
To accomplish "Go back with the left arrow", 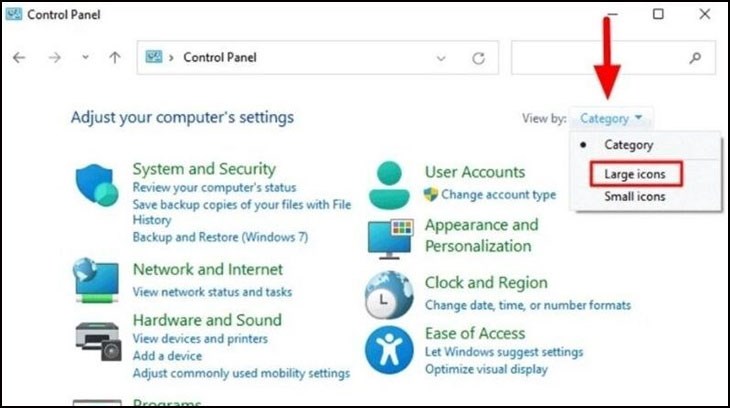I will pos(19,58).
